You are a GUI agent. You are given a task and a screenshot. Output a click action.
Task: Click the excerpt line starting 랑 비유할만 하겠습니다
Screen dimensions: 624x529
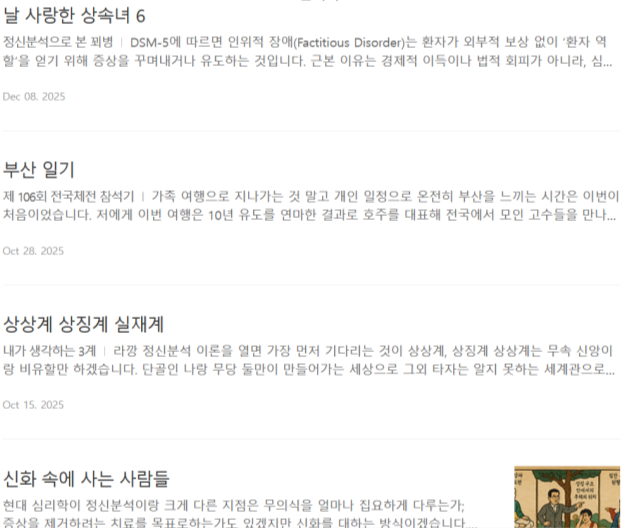pyautogui.click(x=309, y=369)
